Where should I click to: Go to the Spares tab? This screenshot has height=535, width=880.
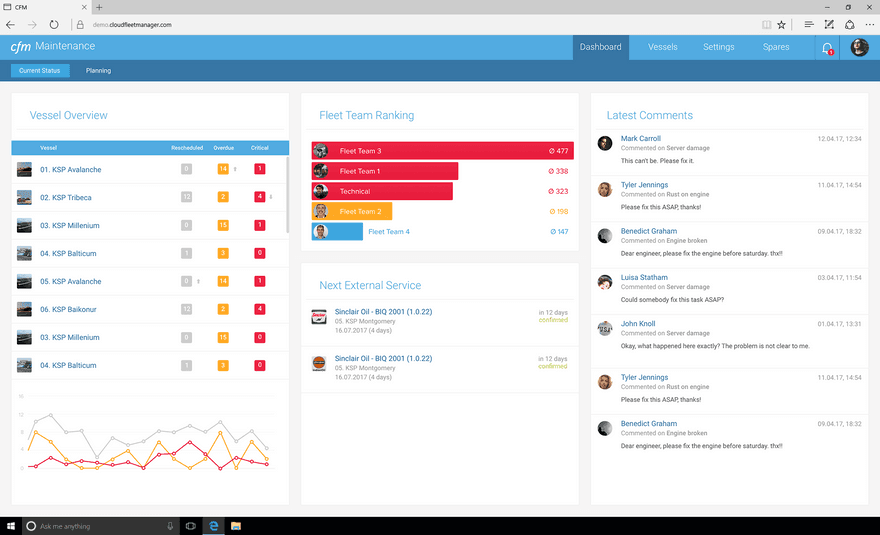pyautogui.click(x=776, y=47)
